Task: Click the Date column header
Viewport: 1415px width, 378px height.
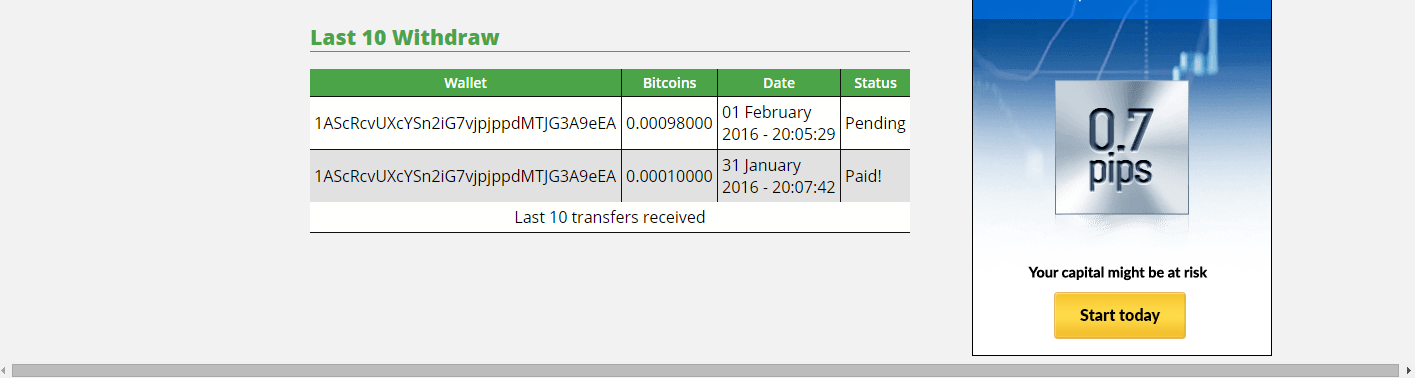Action: tap(779, 83)
